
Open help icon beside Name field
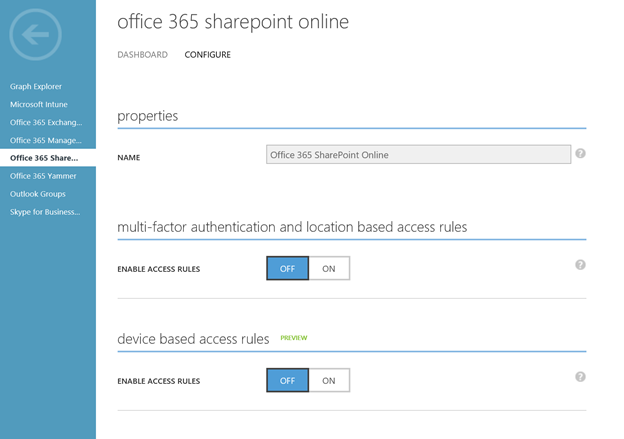(580, 153)
